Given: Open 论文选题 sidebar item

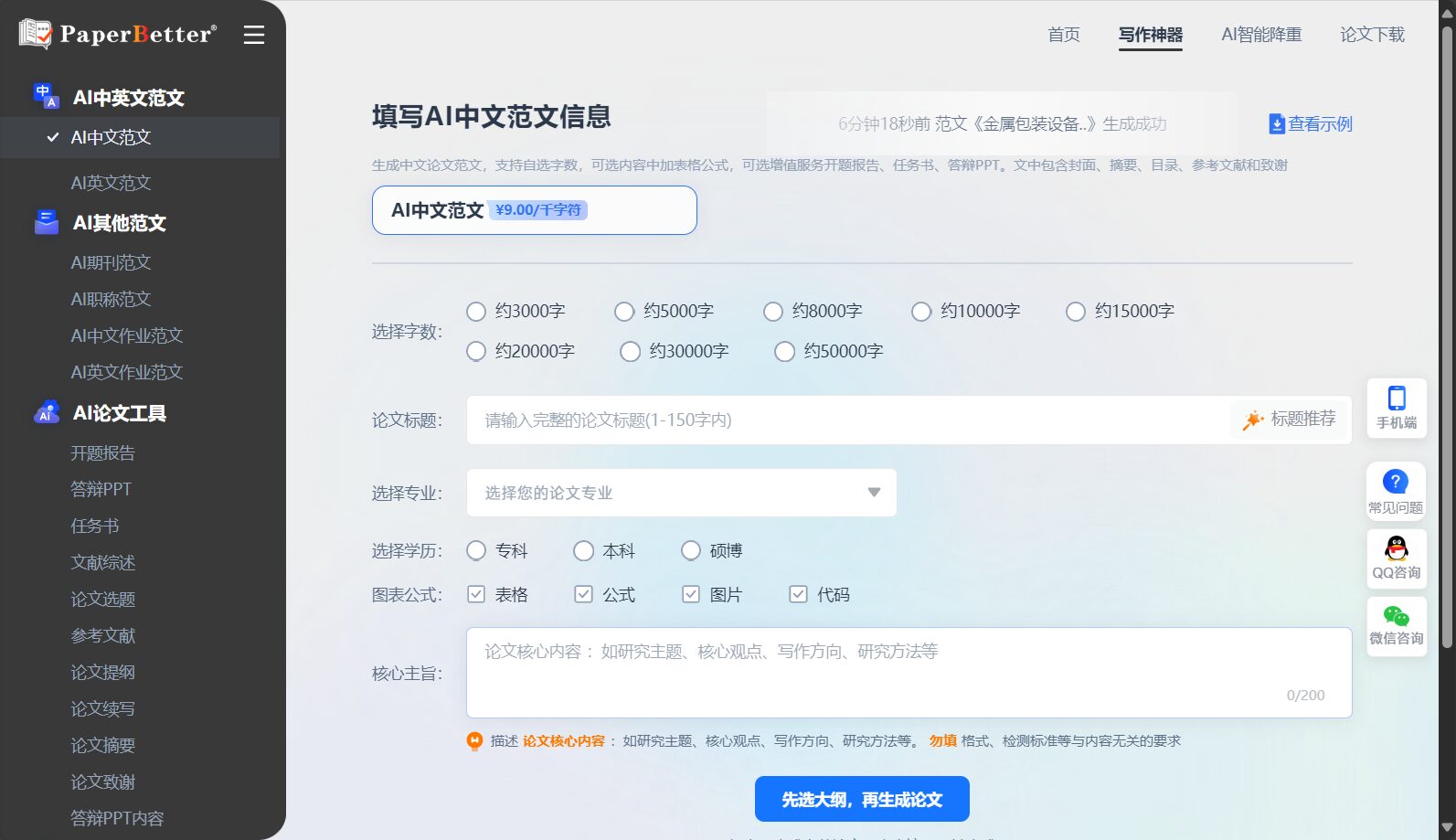Looking at the screenshot, I should [103, 599].
